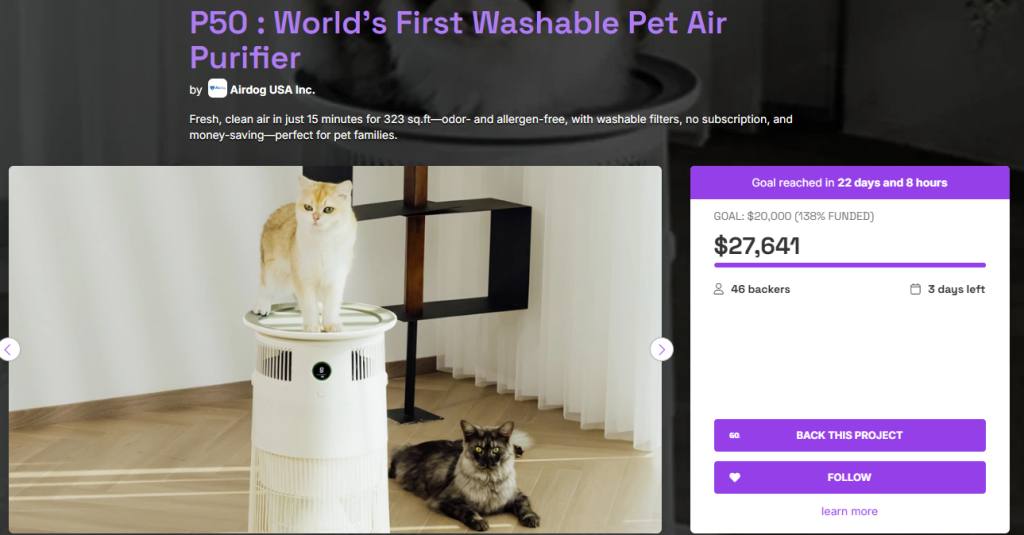Click the purple funding progress bar

[x=850, y=265]
